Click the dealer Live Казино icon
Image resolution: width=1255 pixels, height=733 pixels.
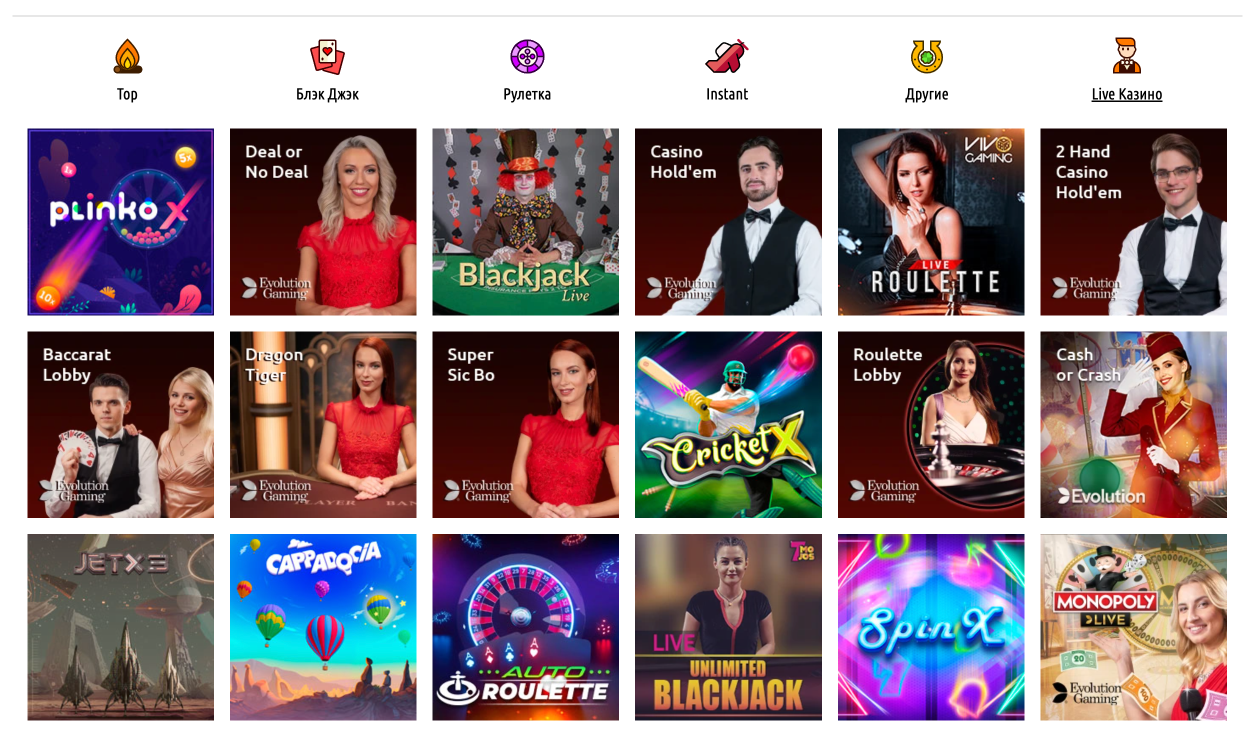(x=1127, y=56)
